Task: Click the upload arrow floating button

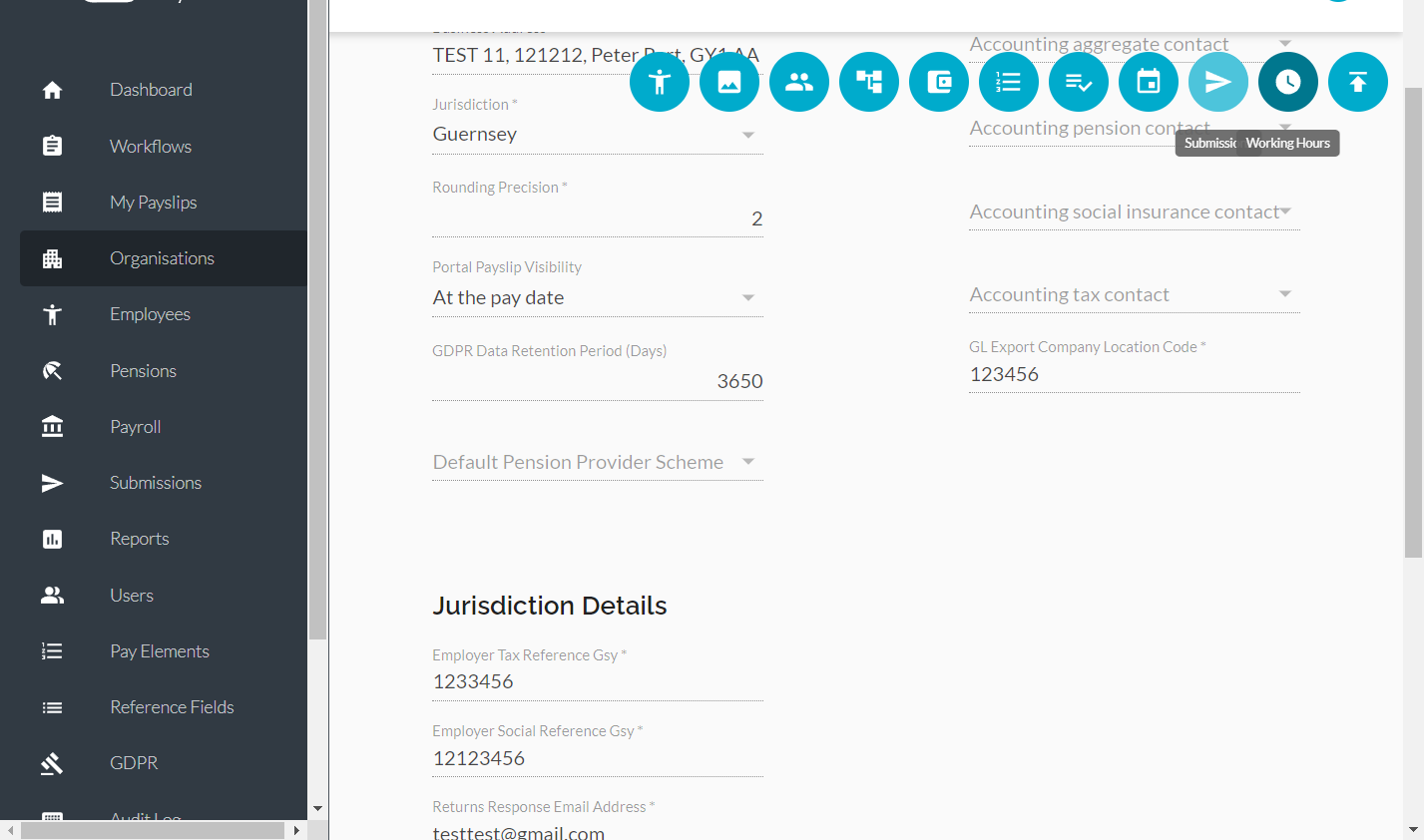Action: [x=1358, y=82]
